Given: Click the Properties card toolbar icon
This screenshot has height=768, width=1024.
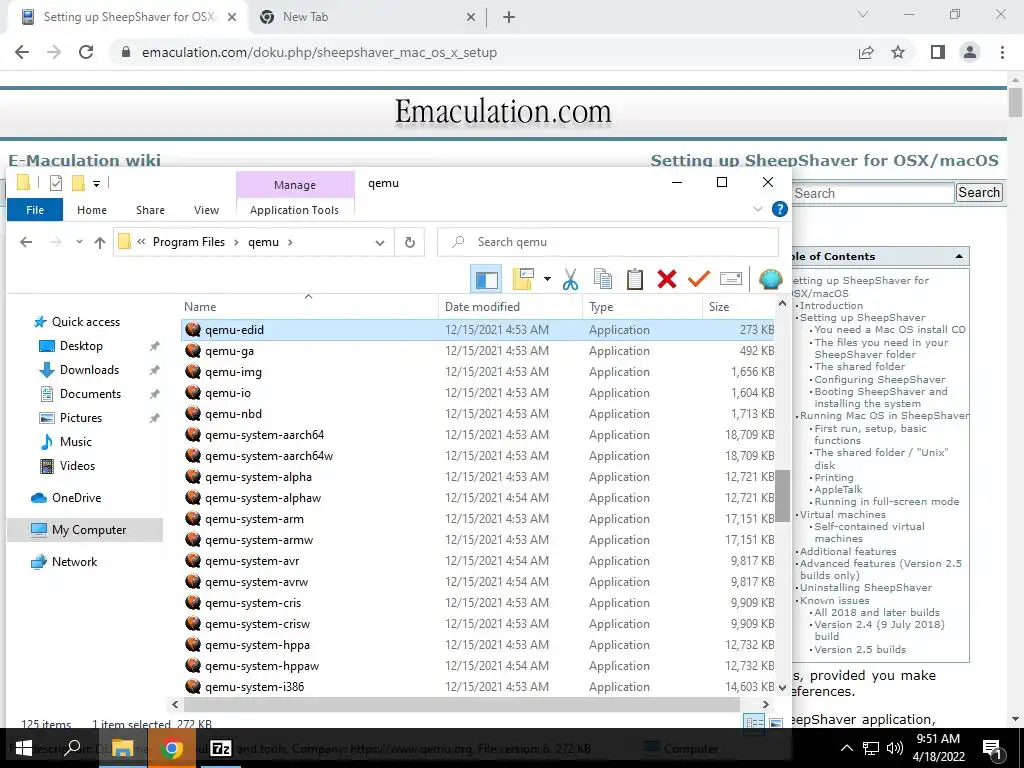Looking at the screenshot, I should tap(731, 279).
